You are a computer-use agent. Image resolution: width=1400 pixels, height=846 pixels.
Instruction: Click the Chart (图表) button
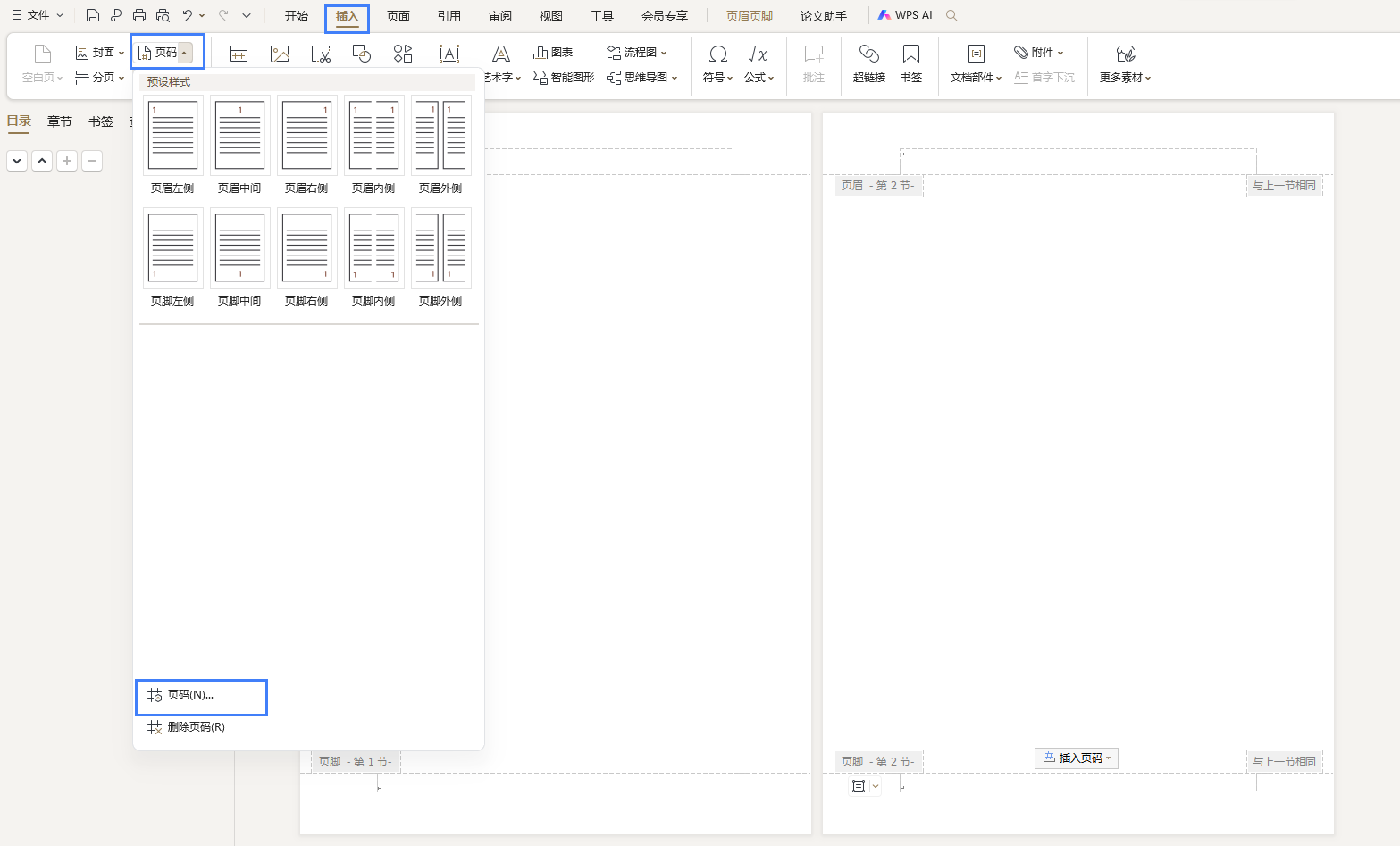point(553,53)
